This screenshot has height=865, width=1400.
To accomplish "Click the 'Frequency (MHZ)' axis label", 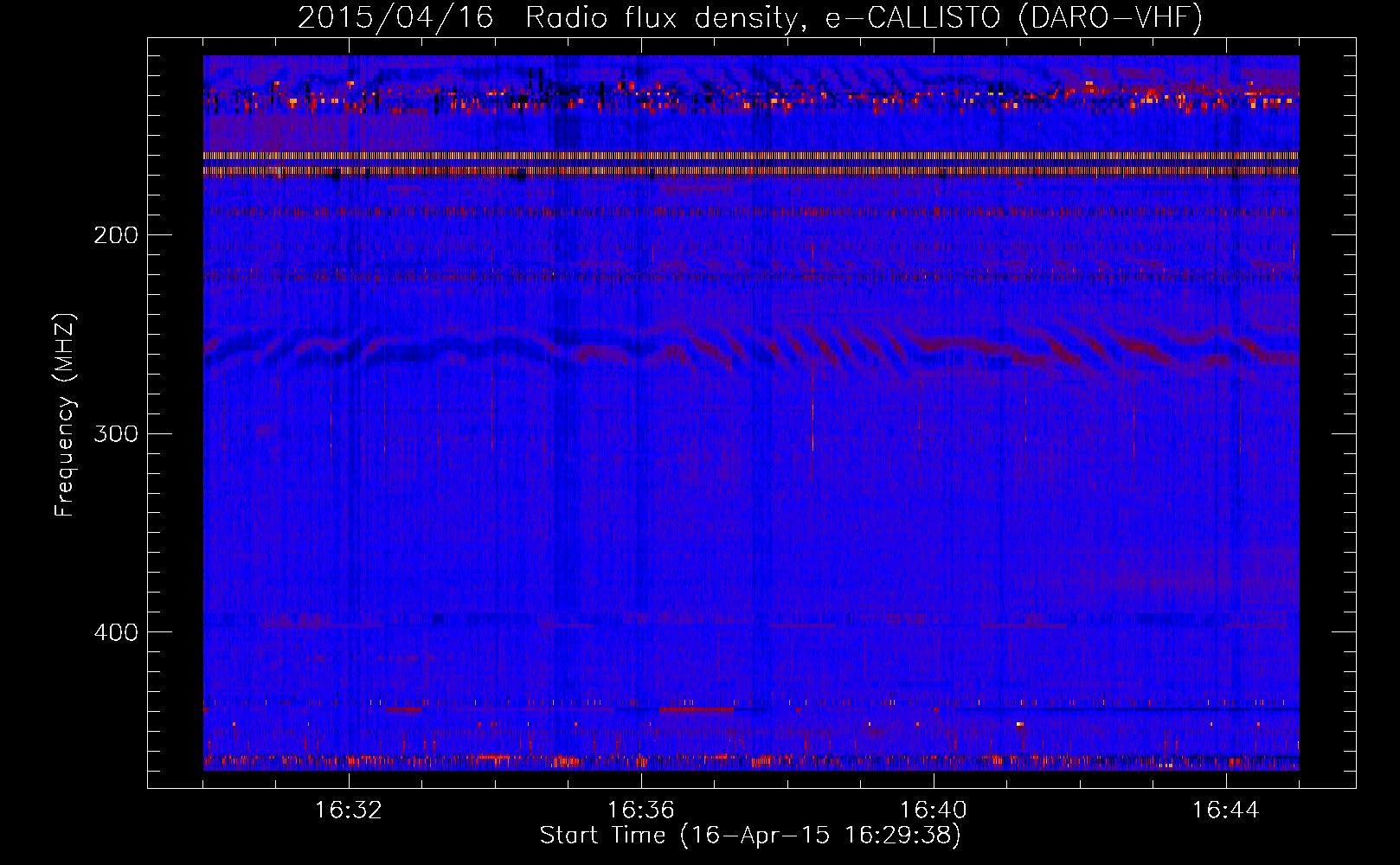I will 65,415.
